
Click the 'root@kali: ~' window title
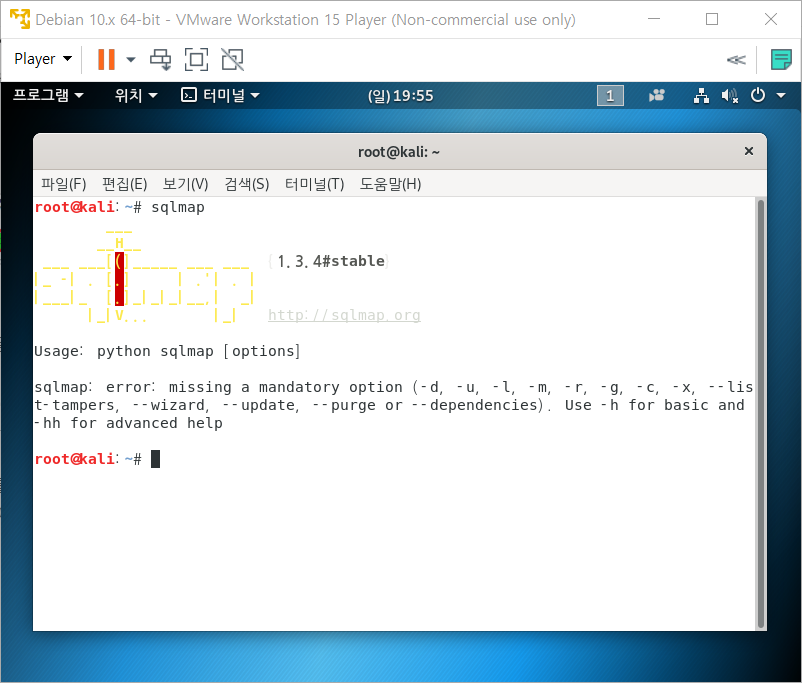click(x=399, y=152)
